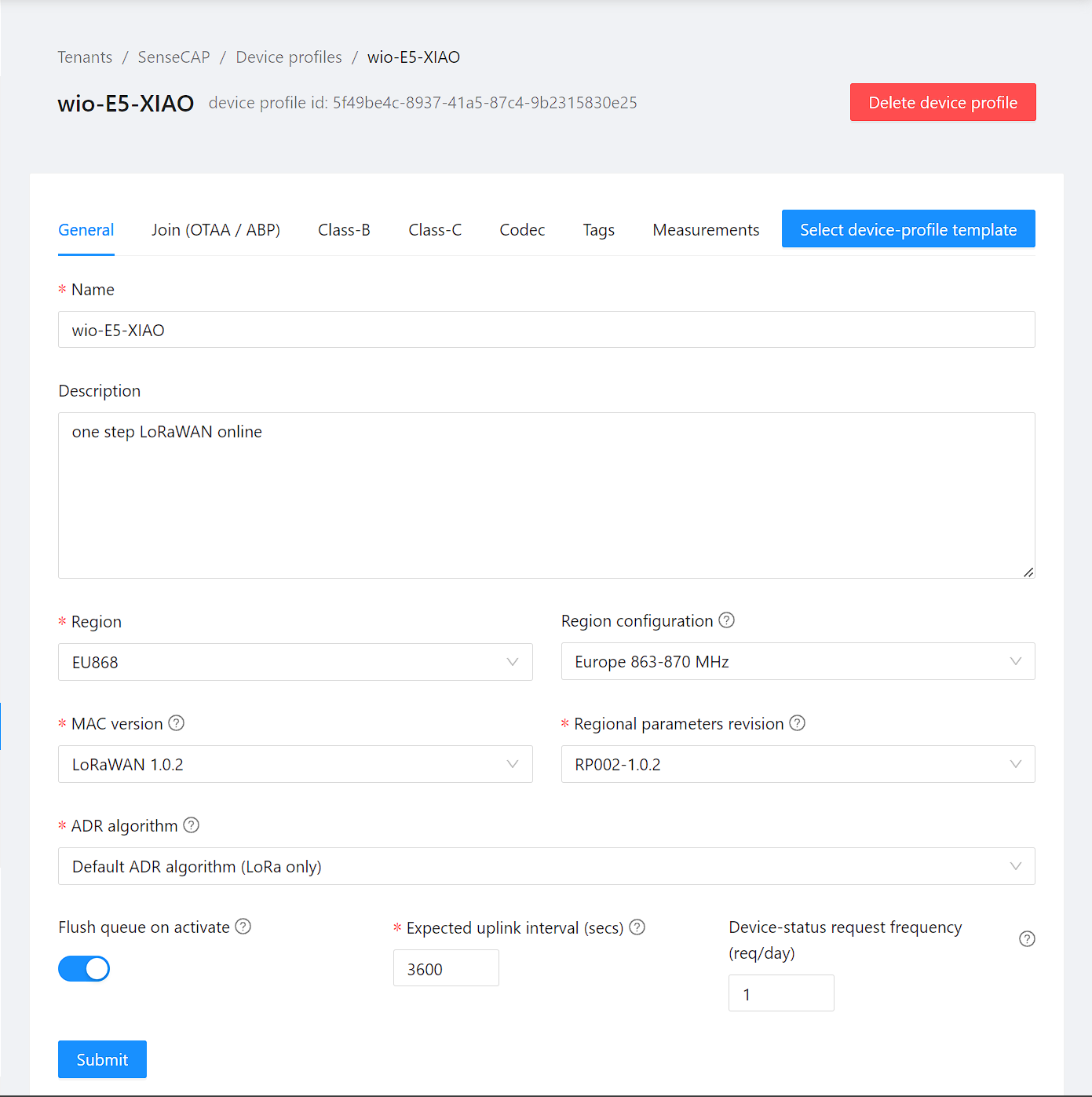Expand the RP002-1.0.2 revision dropdown
The image size is (1092, 1097).
pyautogui.click(x=798, y=764)
